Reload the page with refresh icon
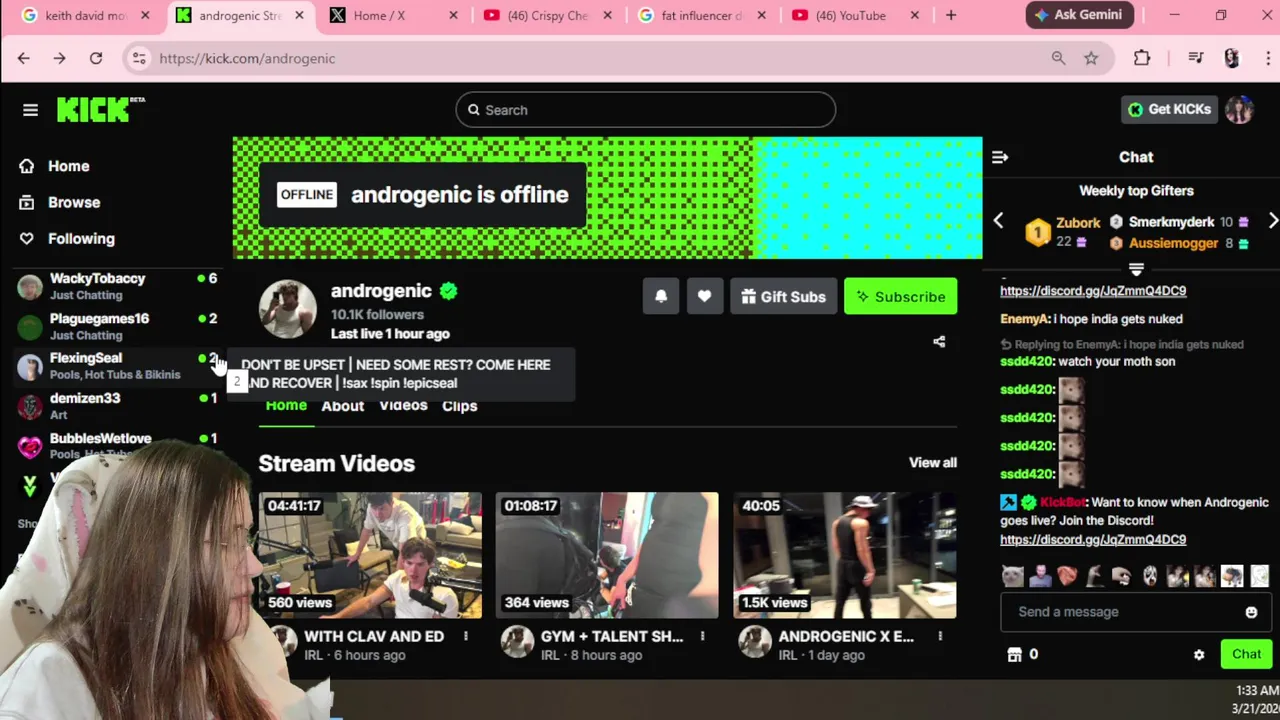Viewport: 1280px width, 720px height. 96,58
